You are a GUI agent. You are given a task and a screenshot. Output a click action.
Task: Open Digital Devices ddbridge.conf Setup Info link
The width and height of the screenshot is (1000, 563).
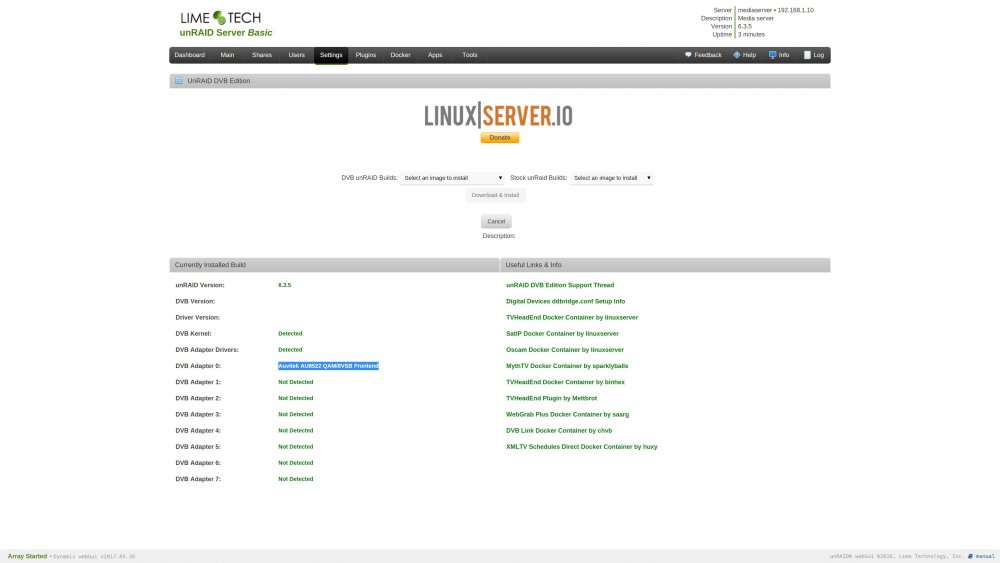(565, 301)
